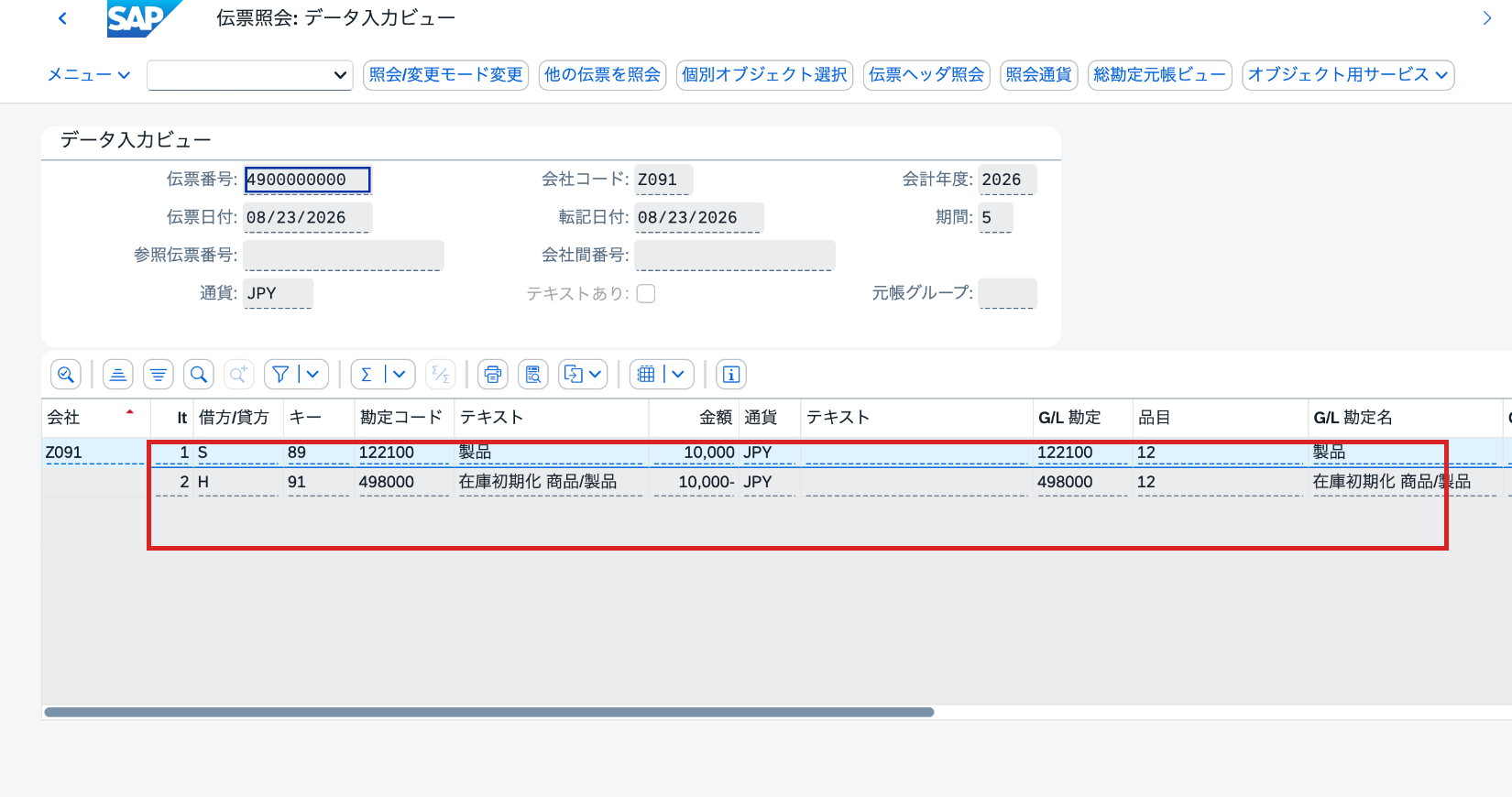The height and width of the screenshot is (797, 1512).
Task: Apply a filter with the funnel icon
Action: (280, 374)
